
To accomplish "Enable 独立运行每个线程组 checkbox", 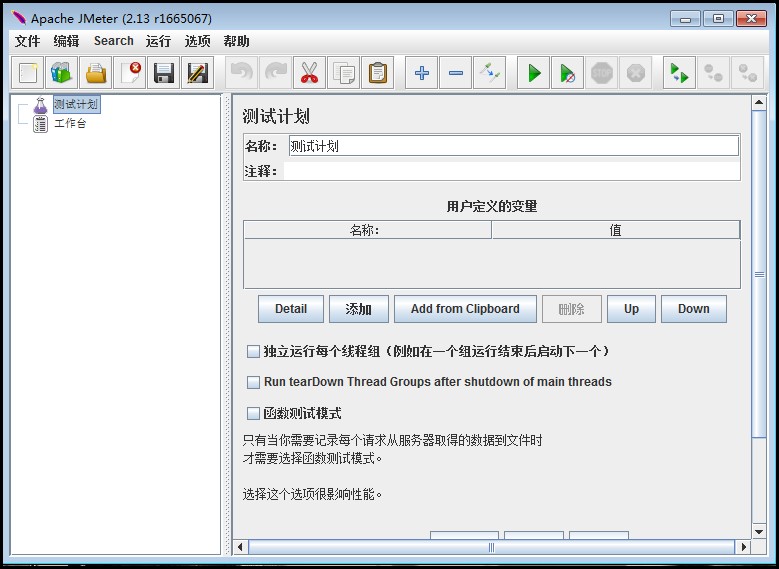I will (x=253, y=352).
